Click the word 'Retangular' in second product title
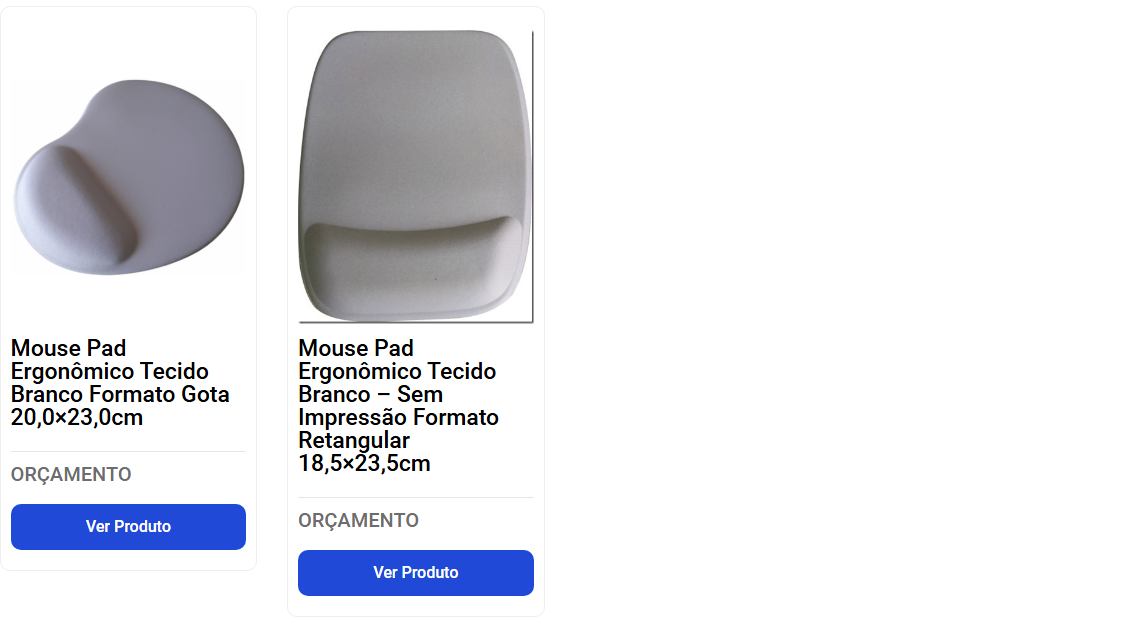 coord(354,440)
